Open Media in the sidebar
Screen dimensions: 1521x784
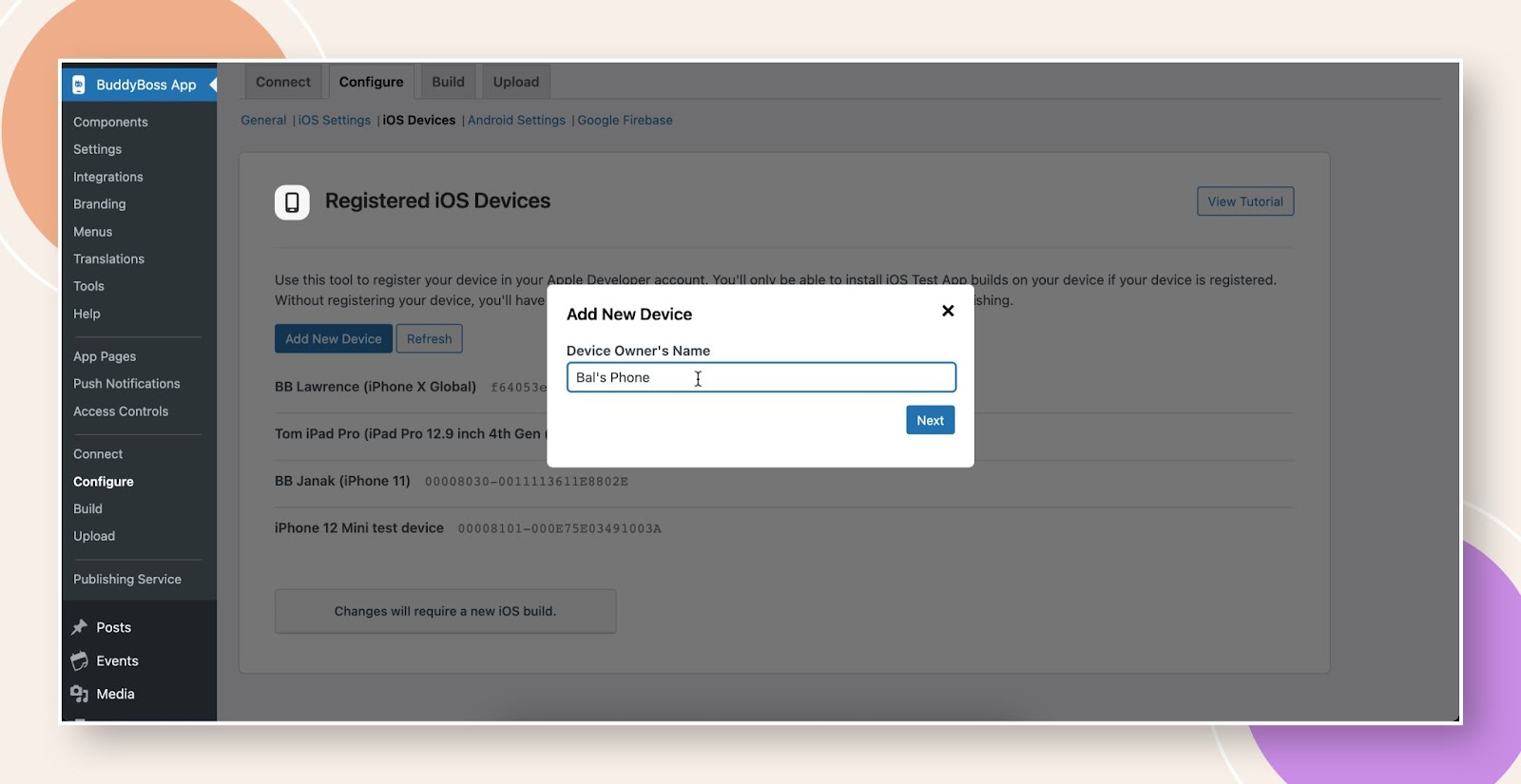[115, 694]
